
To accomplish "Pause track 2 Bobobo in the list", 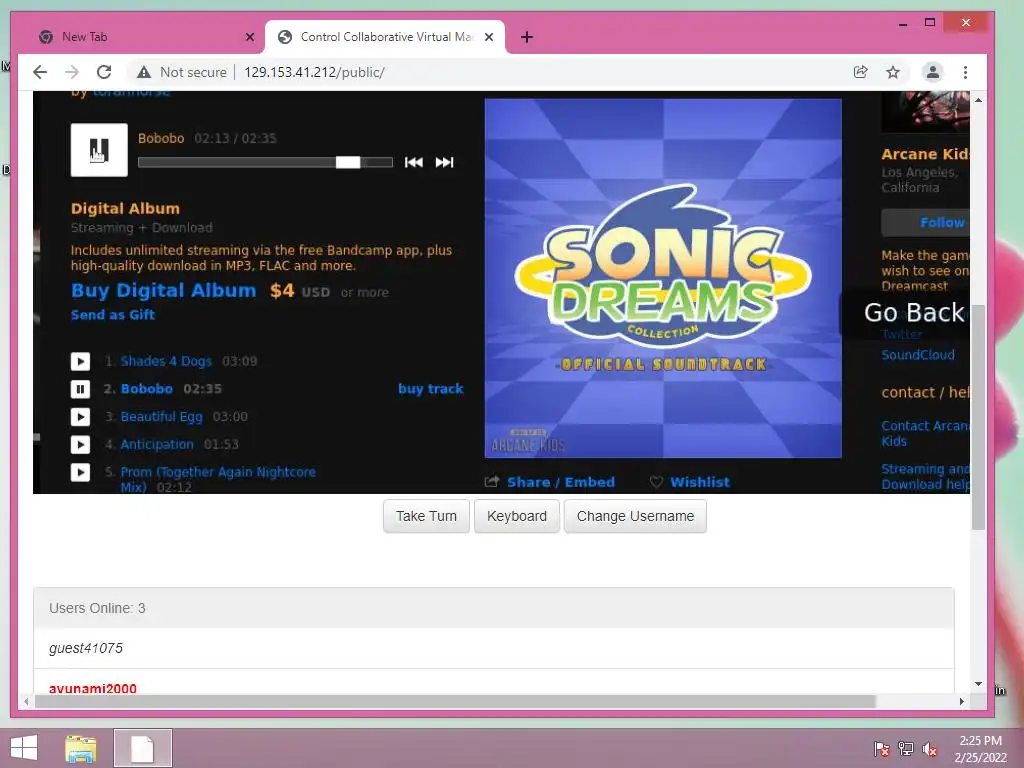I will tap(80, 389).
